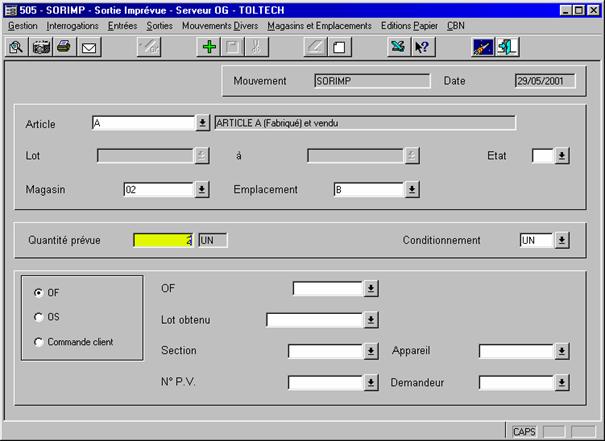Click the green plus add icon

(209, 47)
